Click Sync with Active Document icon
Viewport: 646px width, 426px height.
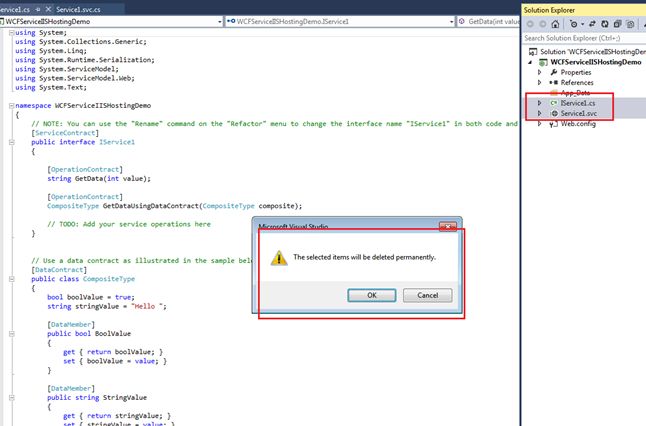(x=592, y=24)
